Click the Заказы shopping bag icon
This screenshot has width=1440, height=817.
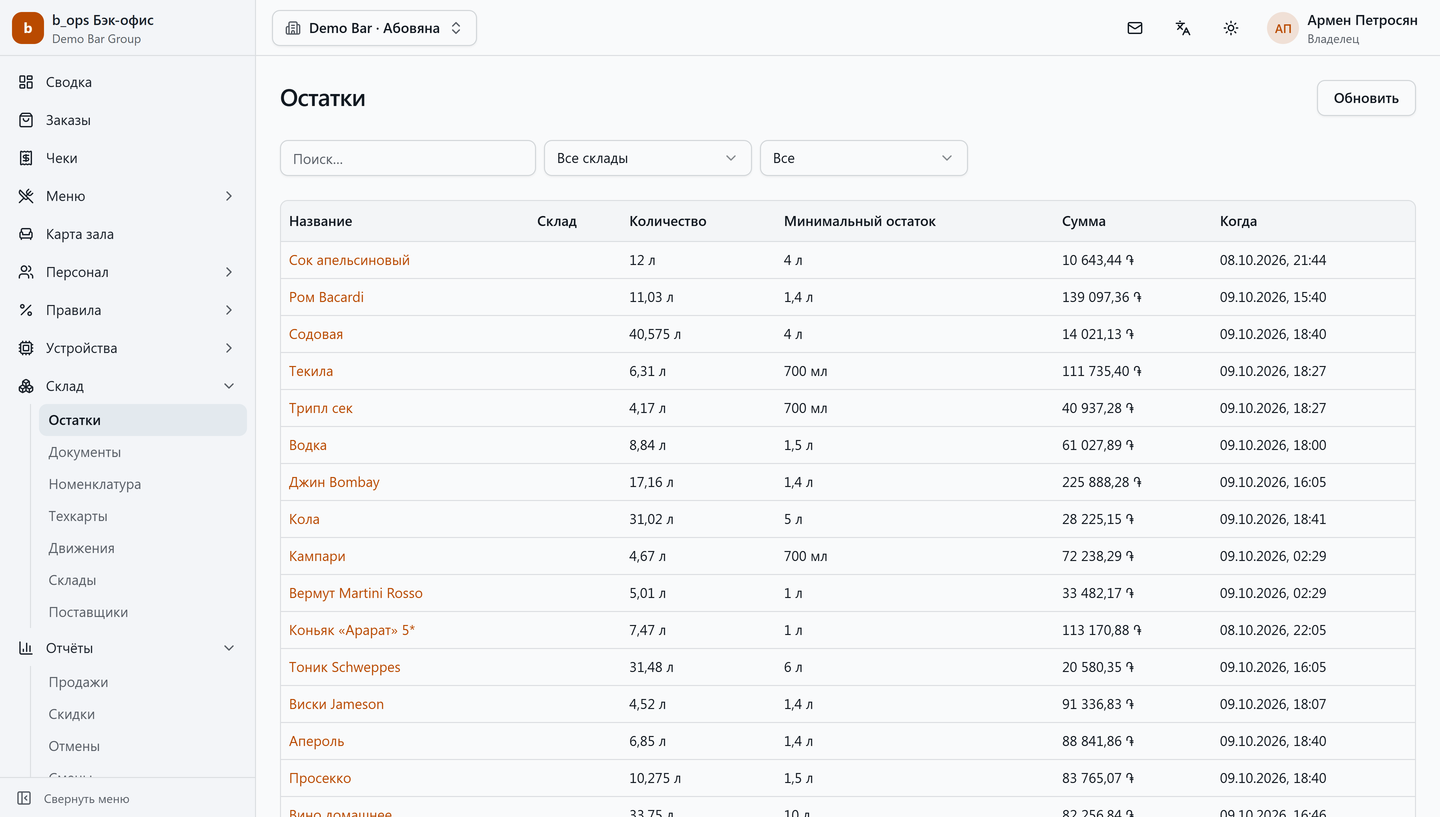click(x=26, y=120)
